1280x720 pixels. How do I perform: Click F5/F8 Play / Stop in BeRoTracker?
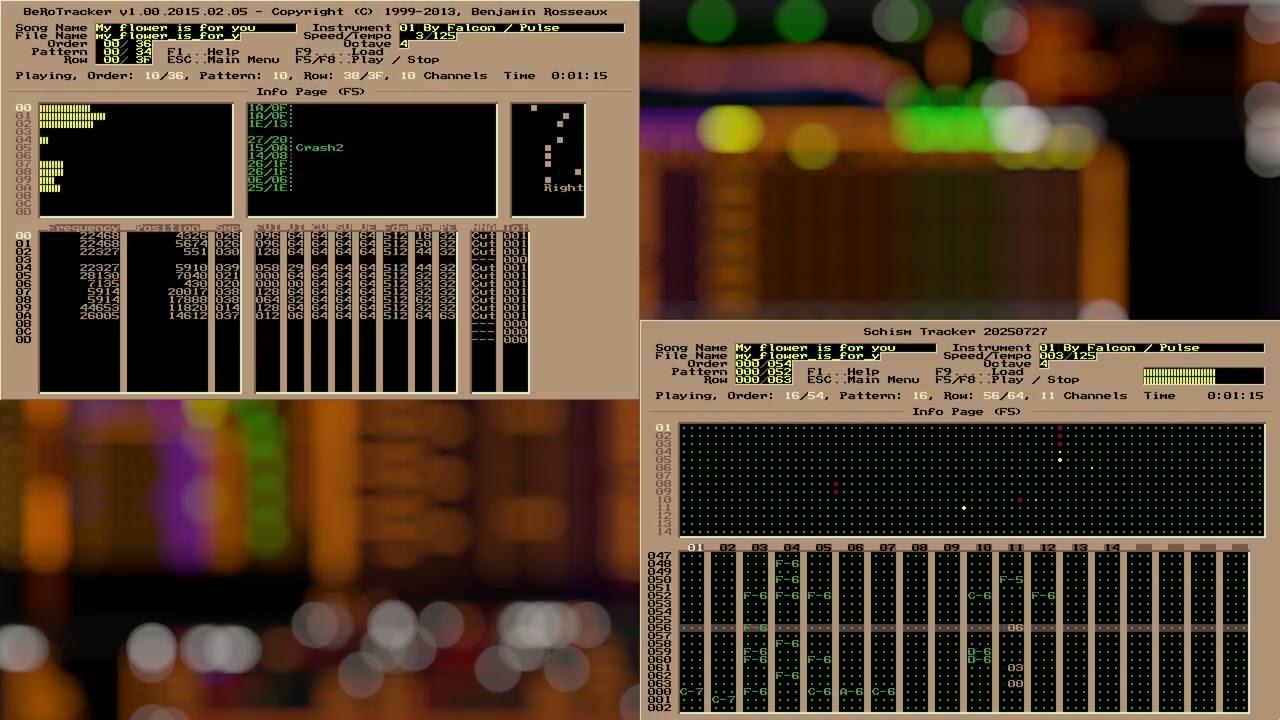[367, 60]
